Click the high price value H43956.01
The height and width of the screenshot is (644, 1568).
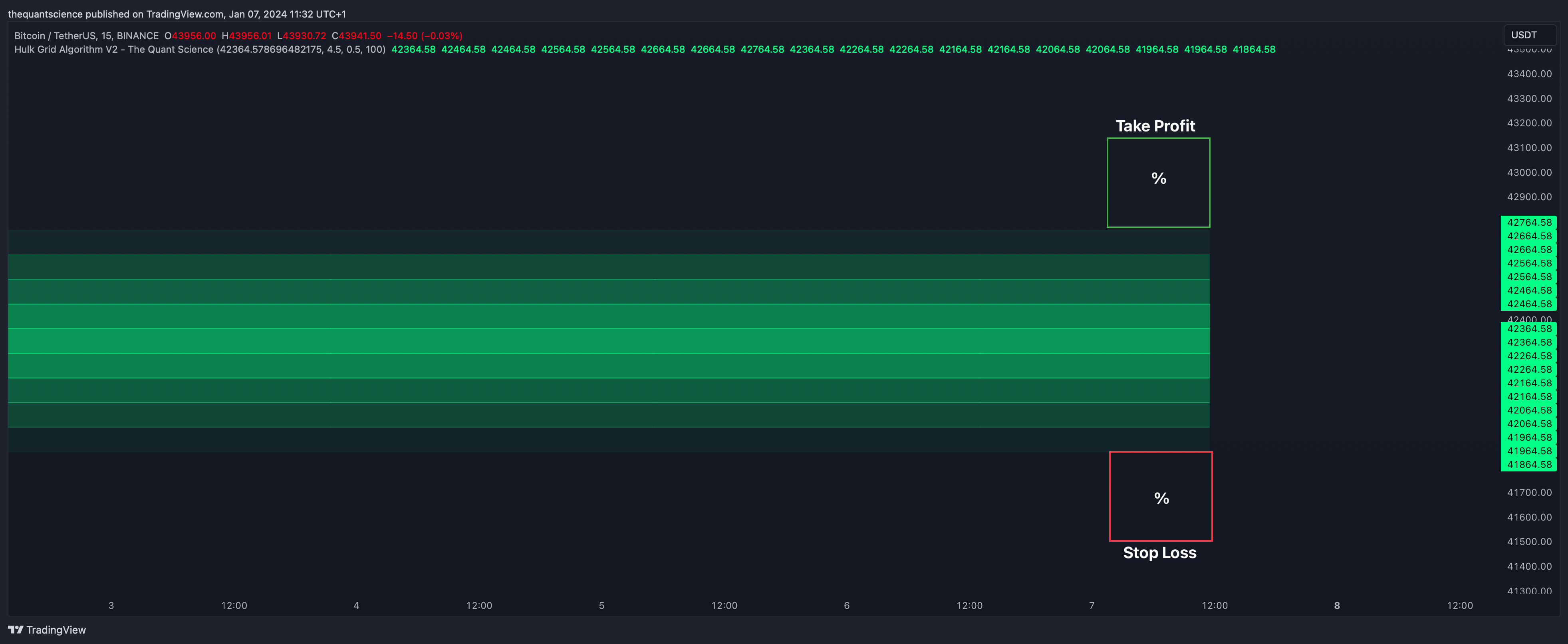tap(246, 36)
